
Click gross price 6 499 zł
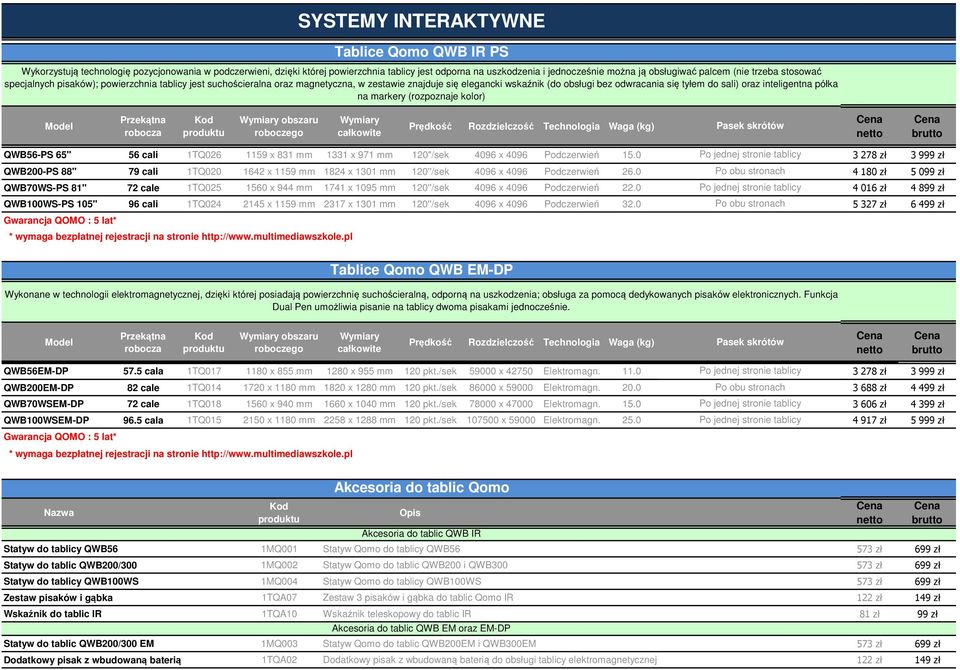pyautogui.click(x=927, y=204)
